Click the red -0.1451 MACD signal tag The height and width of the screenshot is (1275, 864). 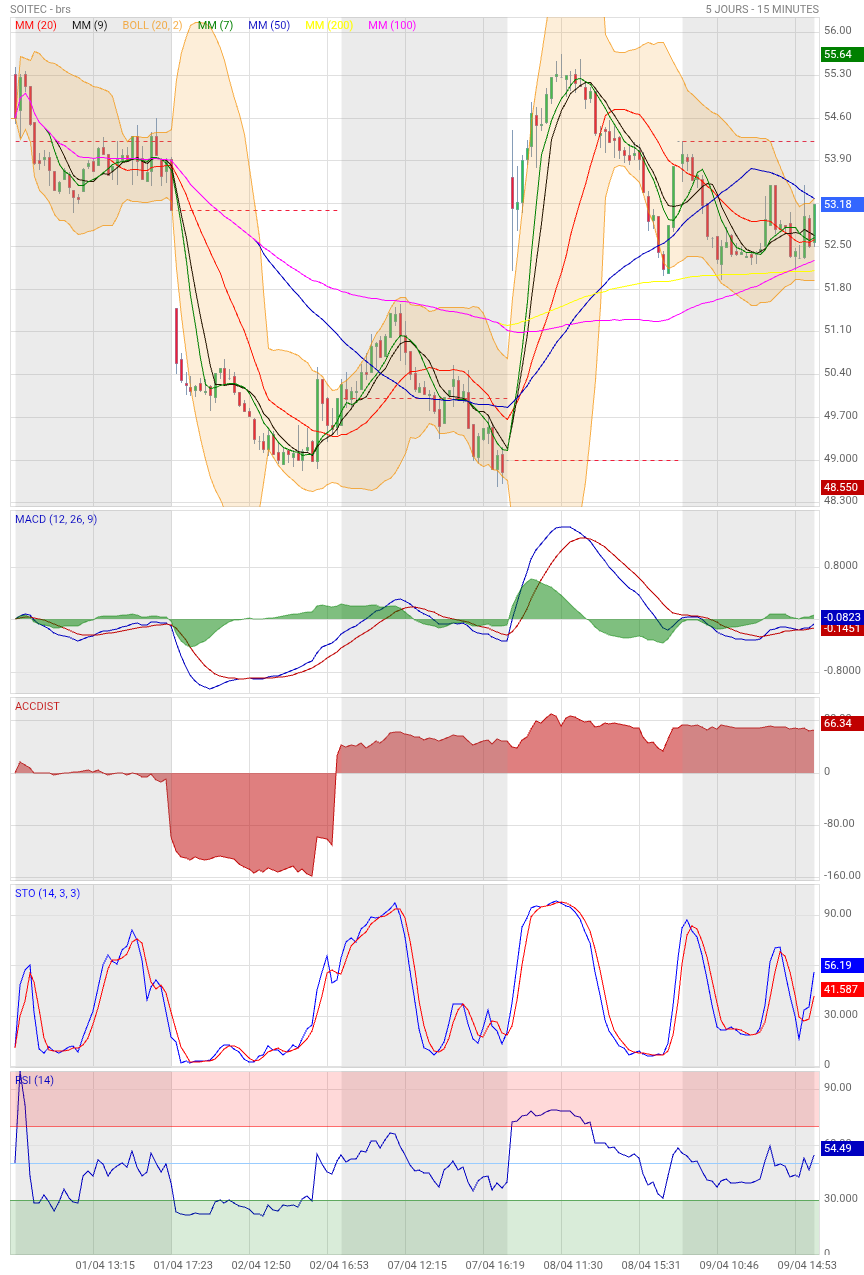(x=842, y=629)
